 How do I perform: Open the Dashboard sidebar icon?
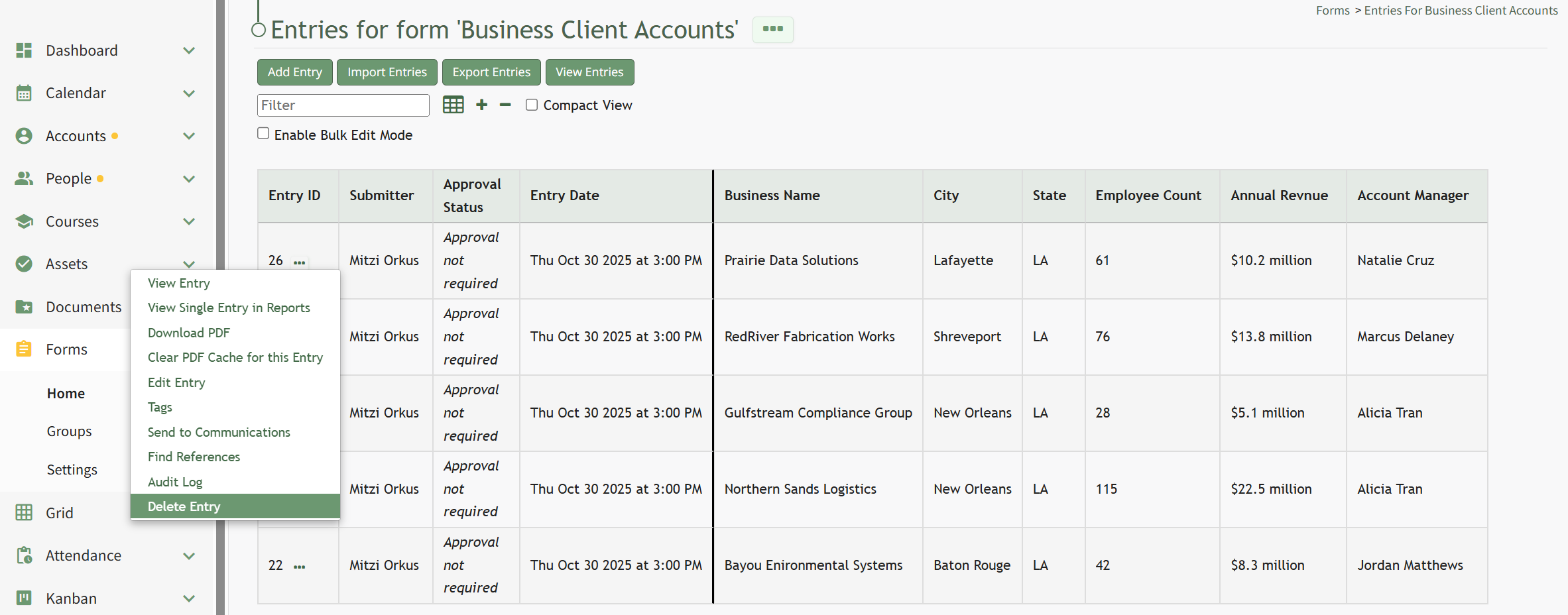click(x=24, y=50)
